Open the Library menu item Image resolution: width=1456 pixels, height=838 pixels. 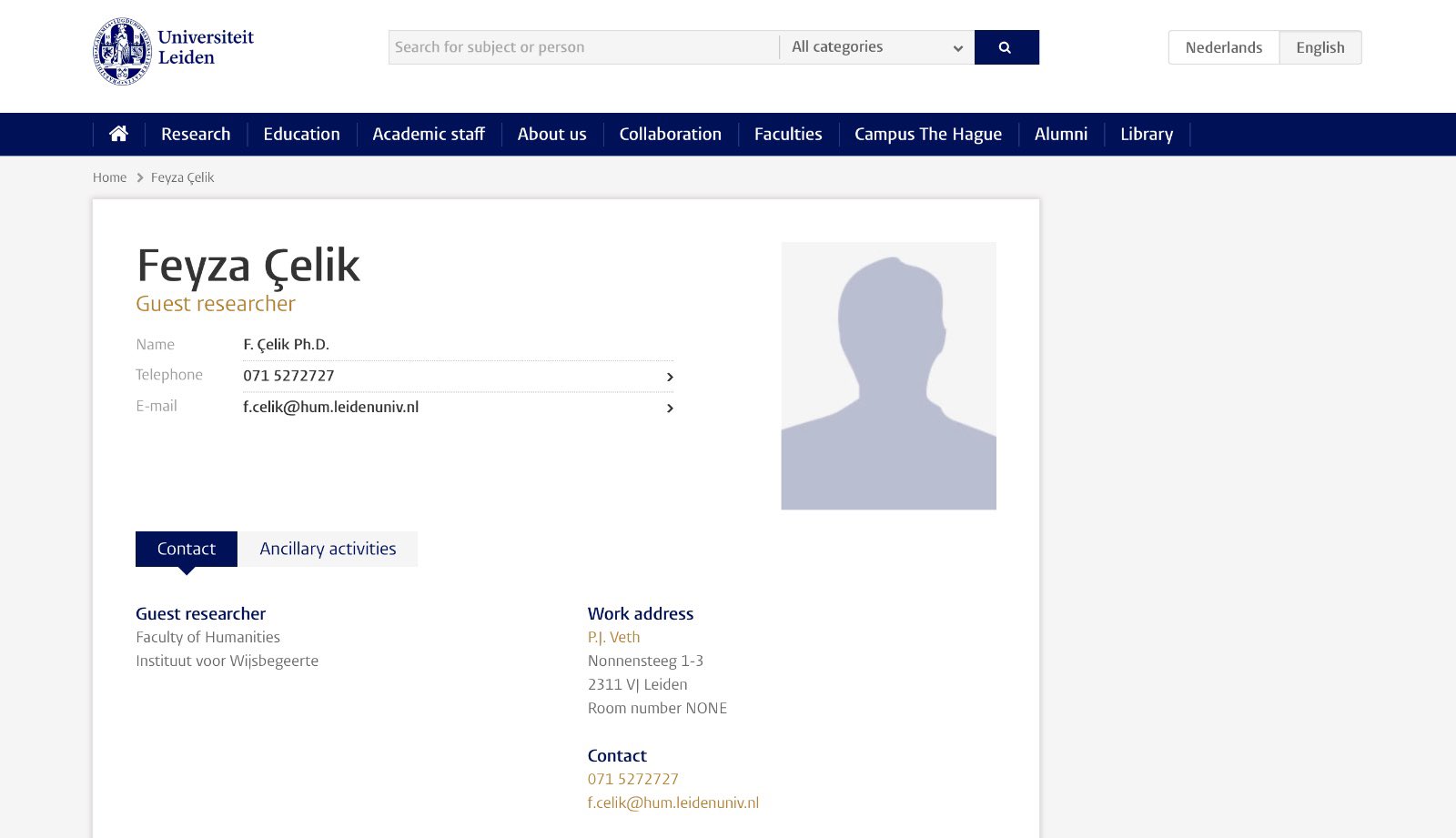click(x=1146, y=135)
